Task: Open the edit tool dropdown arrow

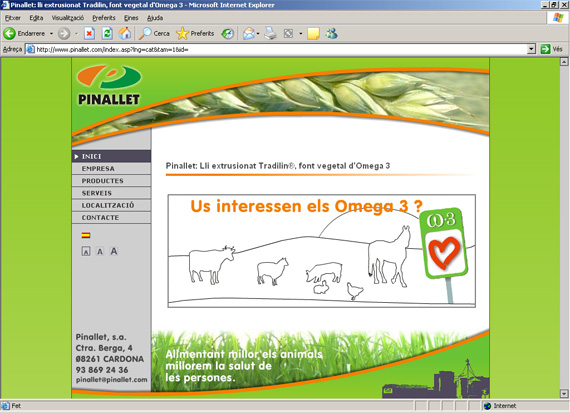Action: pos(301,33)
